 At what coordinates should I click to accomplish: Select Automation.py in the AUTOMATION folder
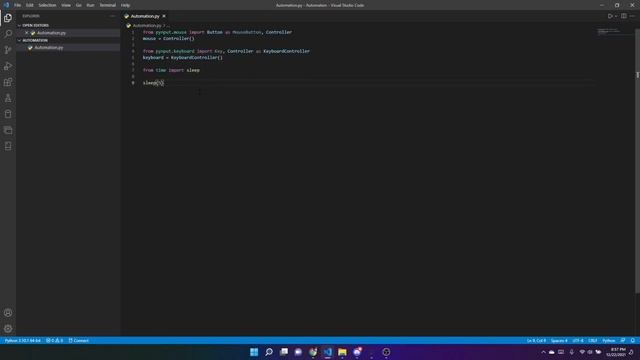pyautogui.click(x=49, y=48)
